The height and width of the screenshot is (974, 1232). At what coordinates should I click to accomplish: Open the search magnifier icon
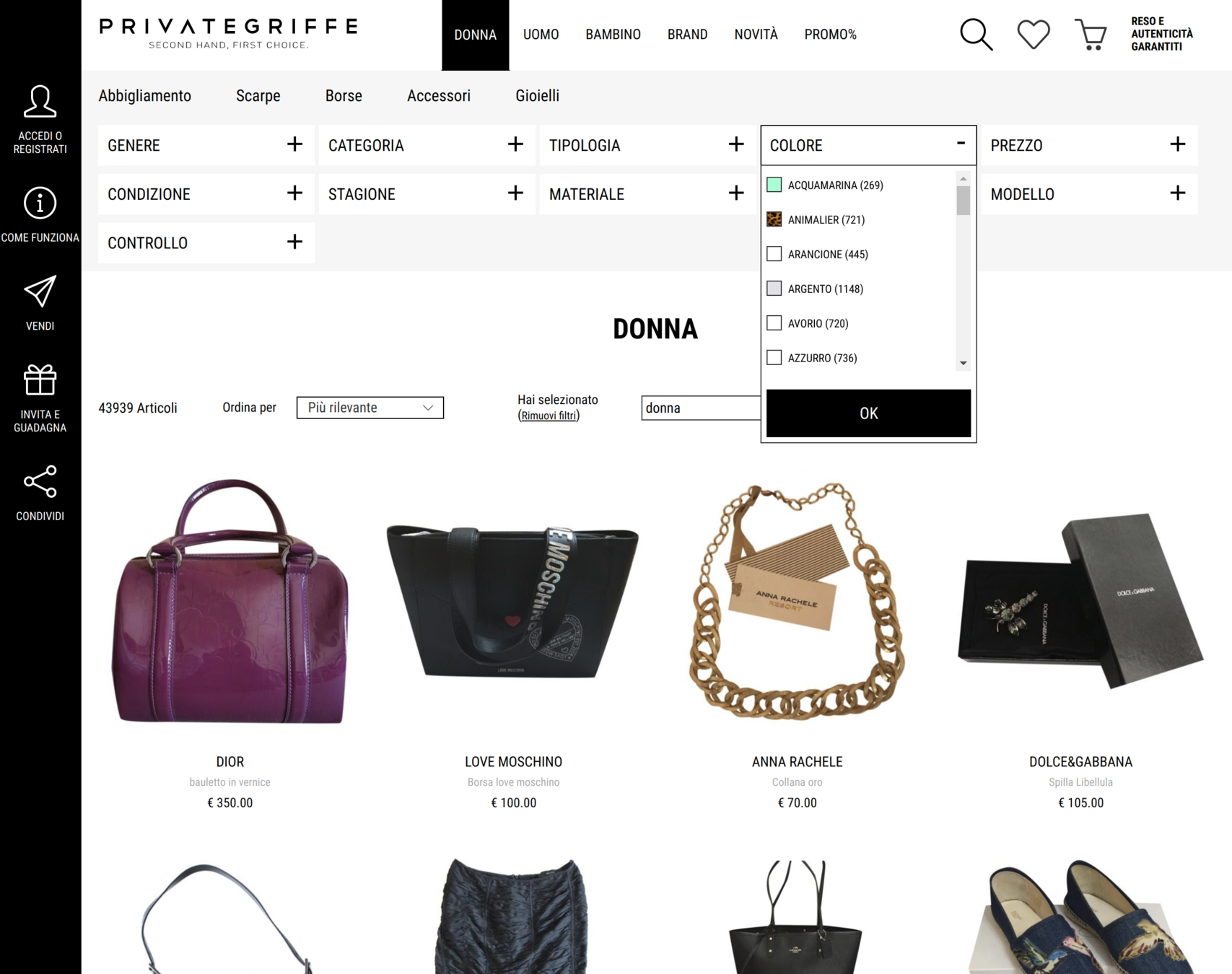[977, 35]
